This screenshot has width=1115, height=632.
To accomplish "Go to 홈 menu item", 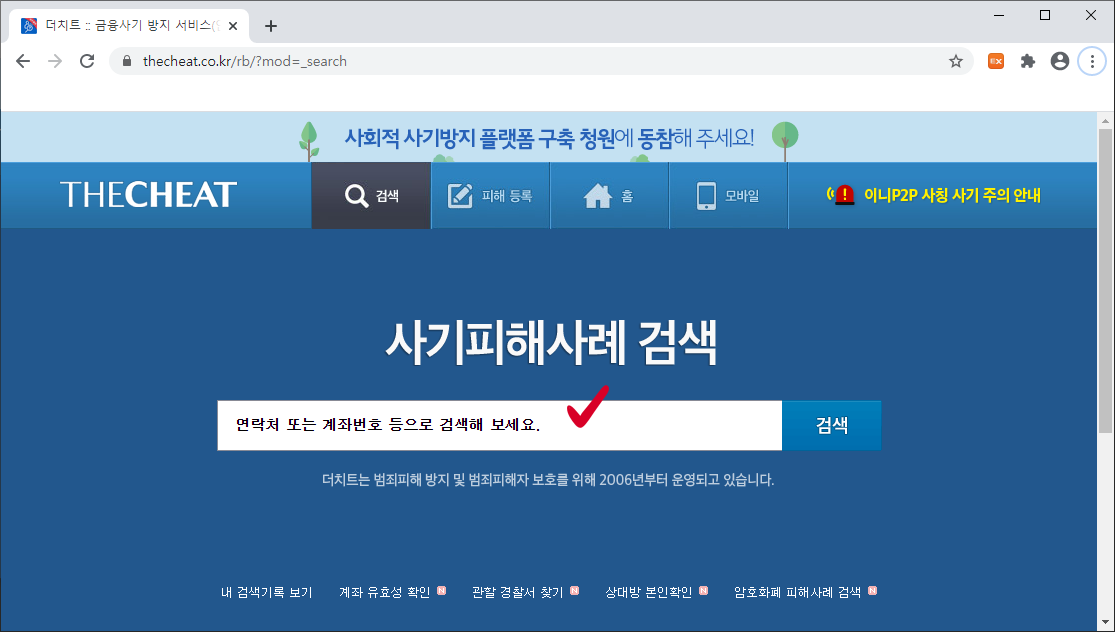I will click(609, 196).
